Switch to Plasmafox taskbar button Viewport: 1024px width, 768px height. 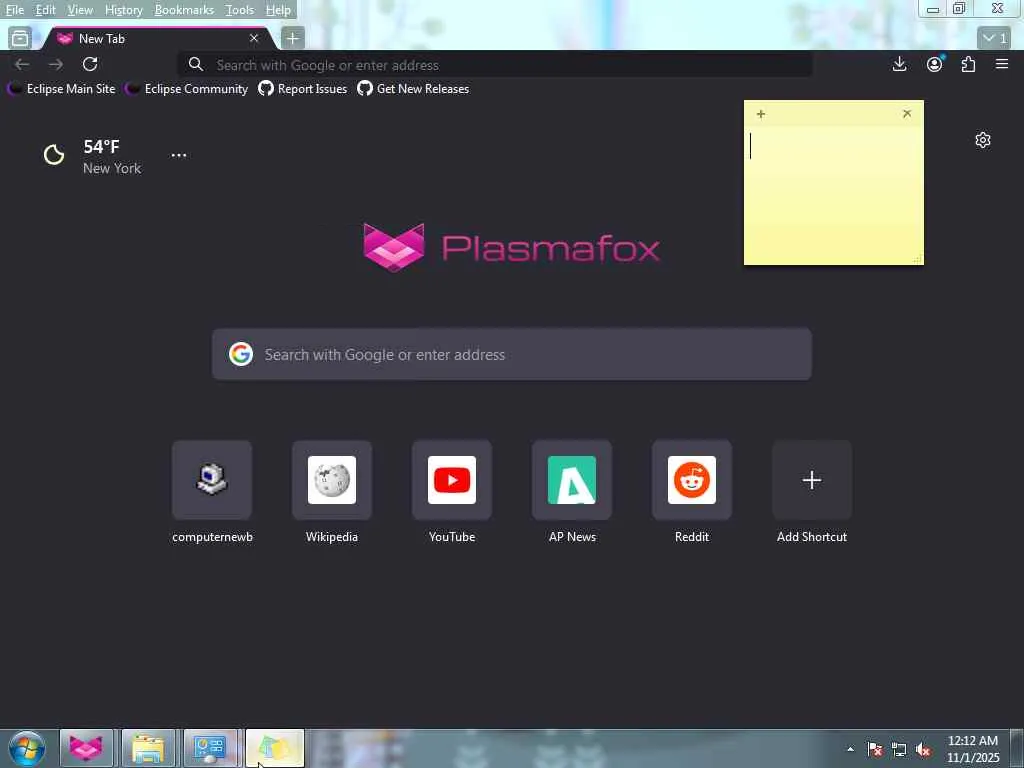click(x=86, y=748)
